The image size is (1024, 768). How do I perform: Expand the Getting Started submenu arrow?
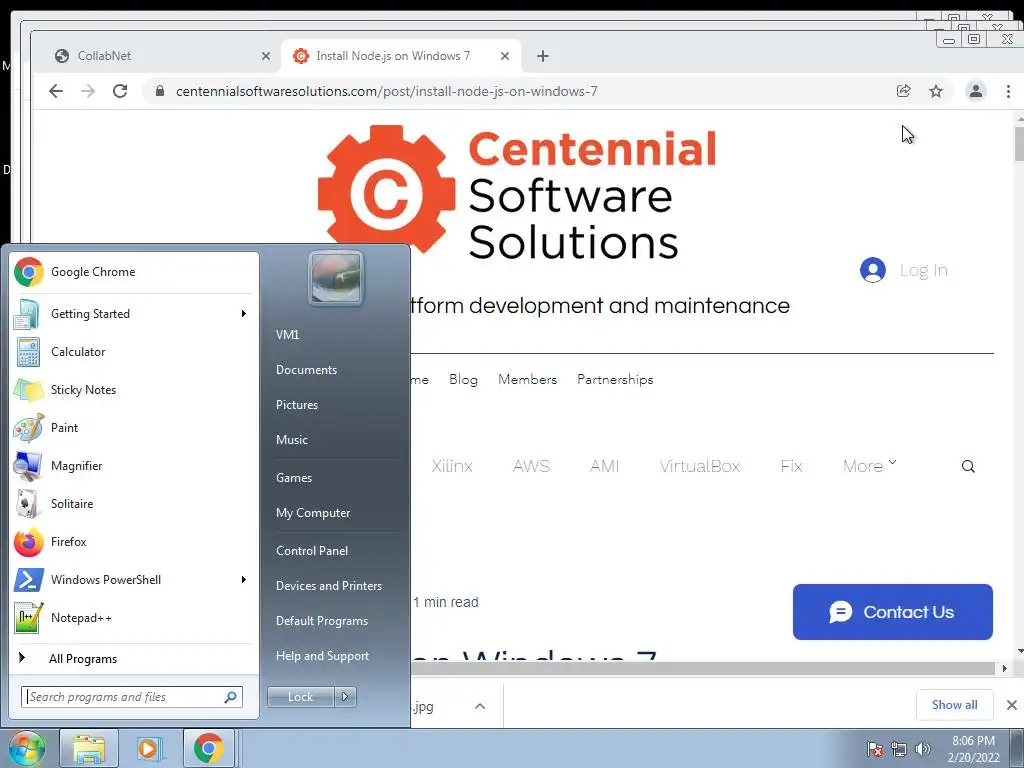coord(244,314)
